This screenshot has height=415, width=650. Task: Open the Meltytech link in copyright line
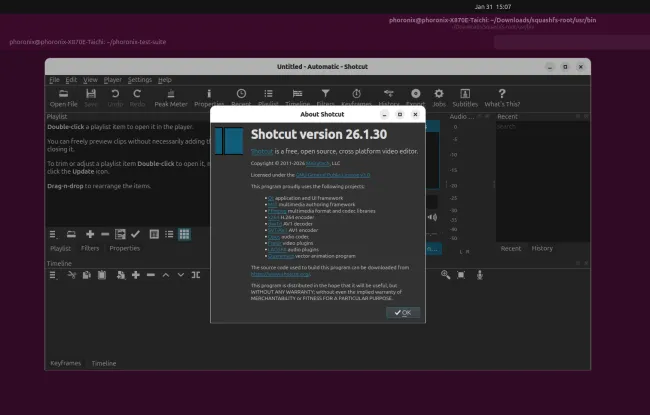tap(318, 163)
